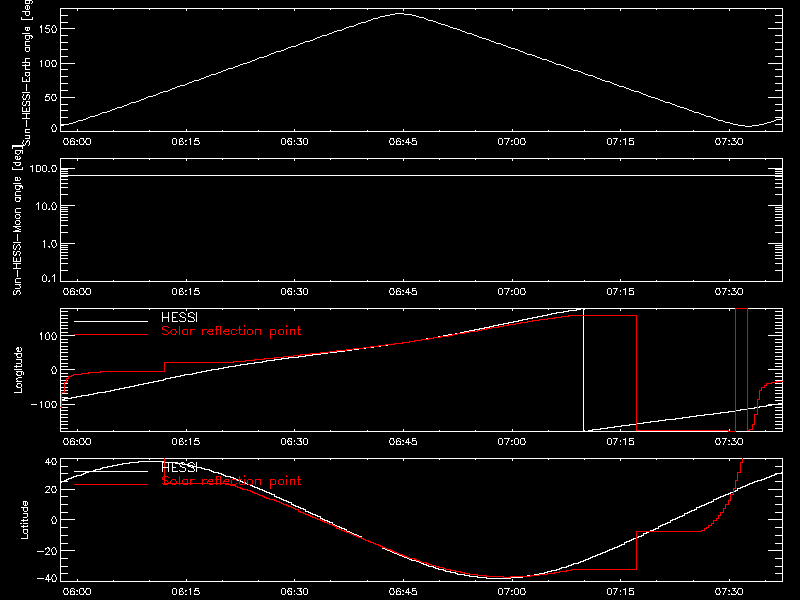Click the Latitude axis label
800x600 pixels.
(24, 520)
